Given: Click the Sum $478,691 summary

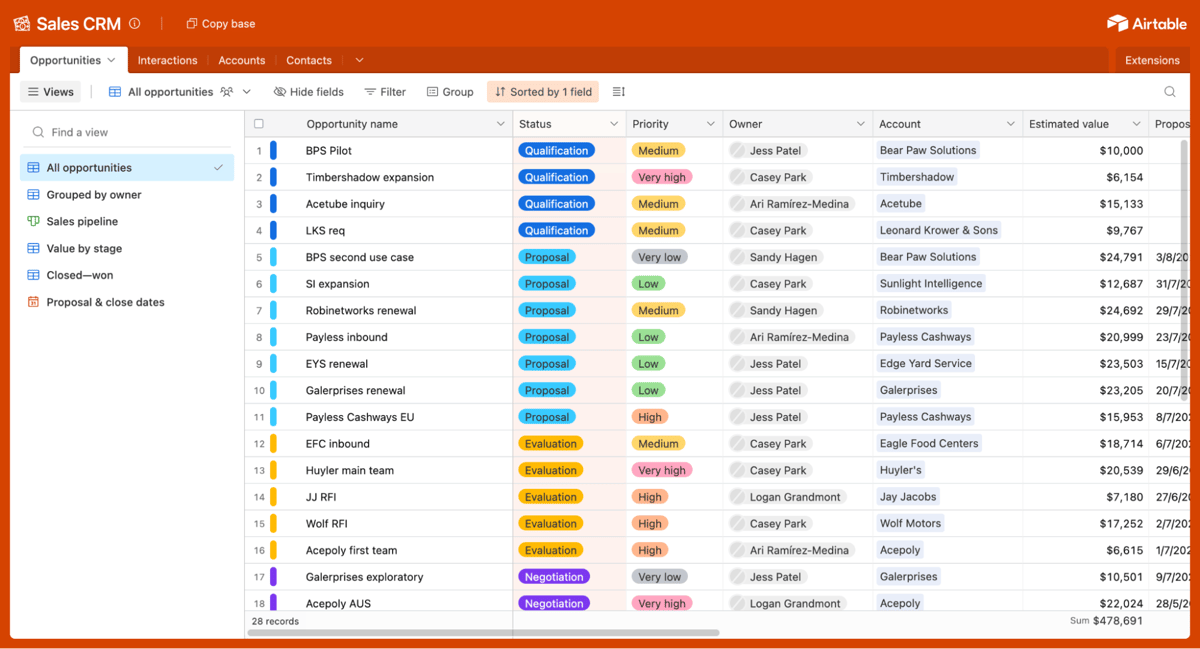Looking at the screenshot, I should (1106, 621).
